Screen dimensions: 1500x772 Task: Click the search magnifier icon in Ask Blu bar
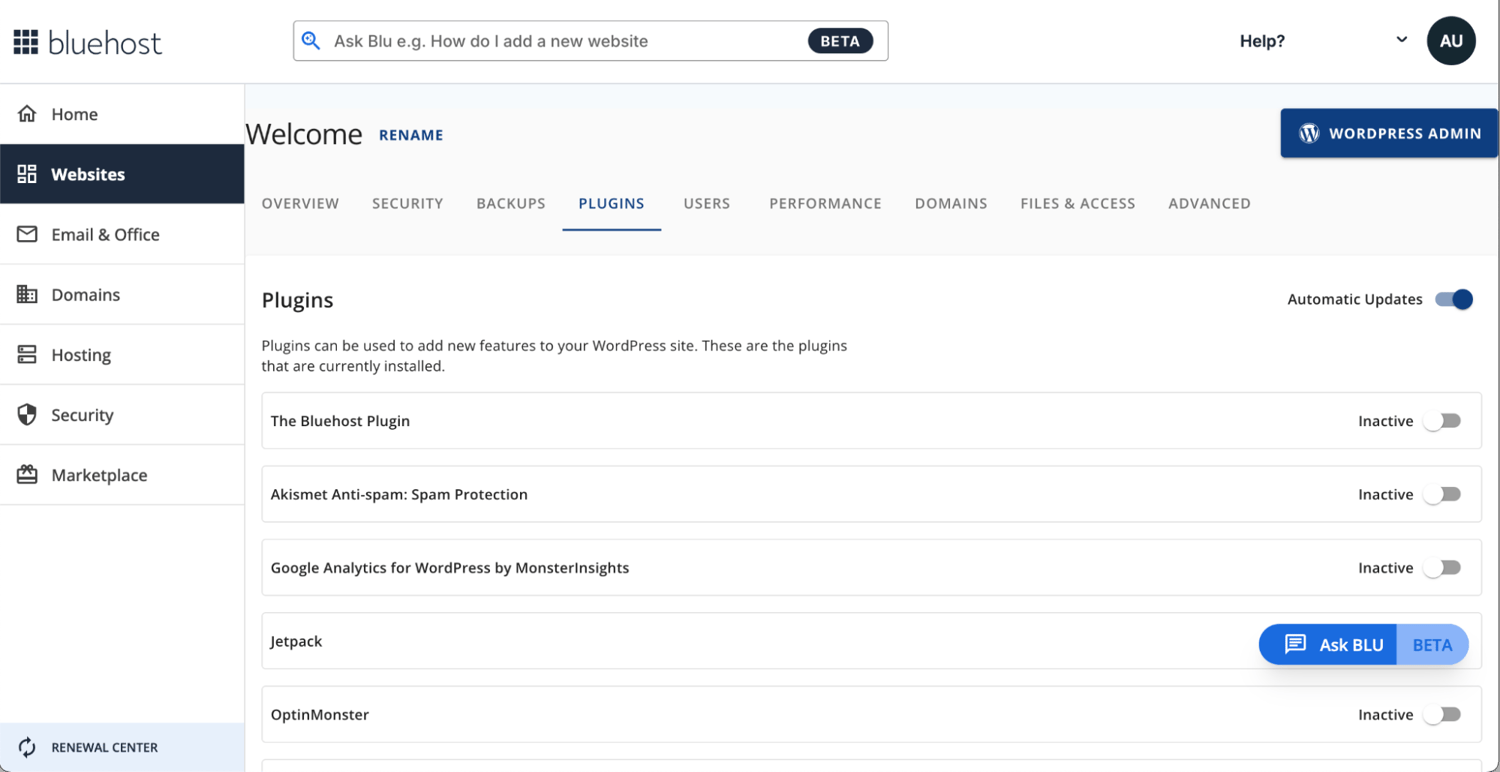311,41
